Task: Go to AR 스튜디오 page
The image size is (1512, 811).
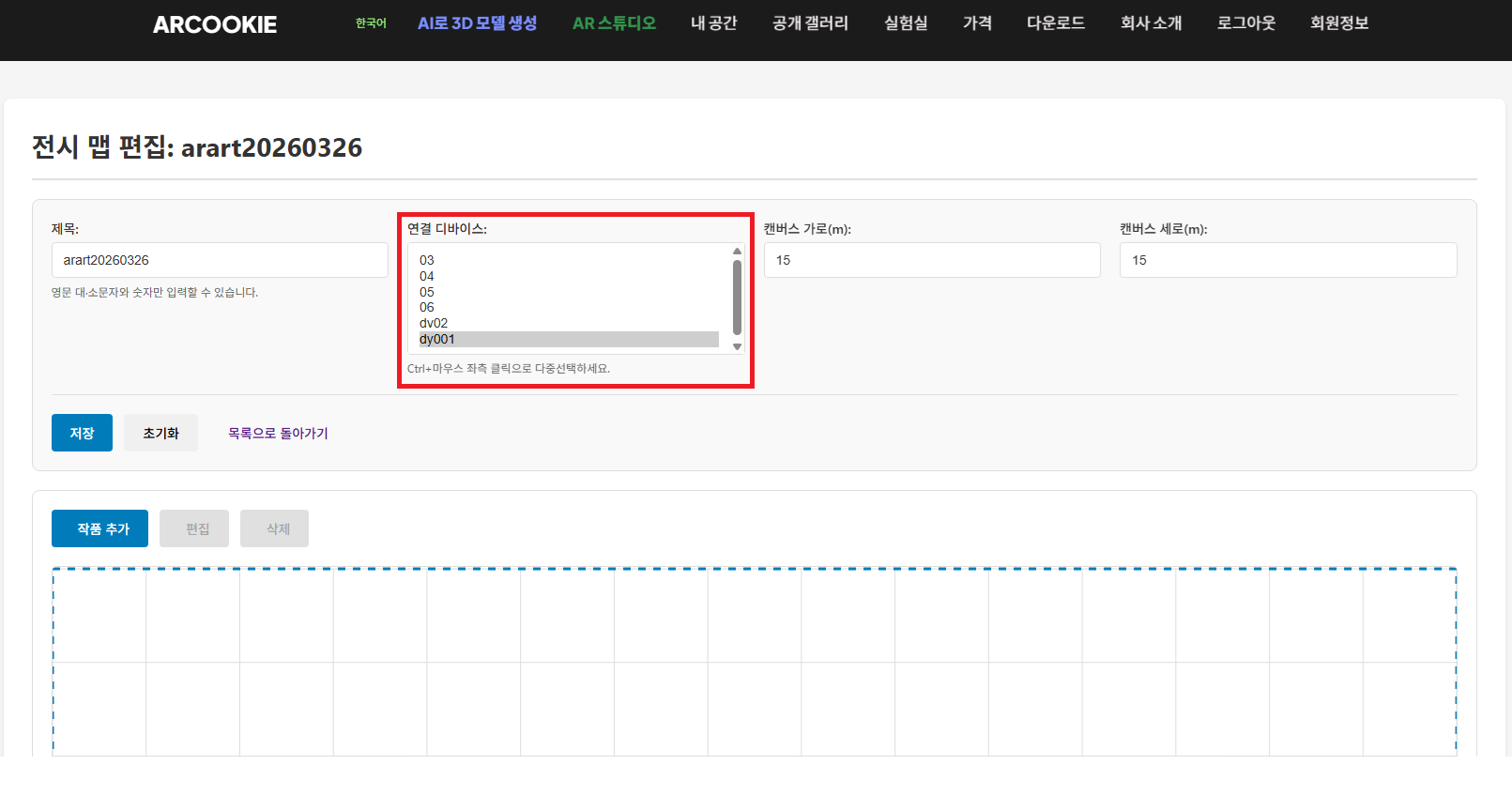Action: 614,23
